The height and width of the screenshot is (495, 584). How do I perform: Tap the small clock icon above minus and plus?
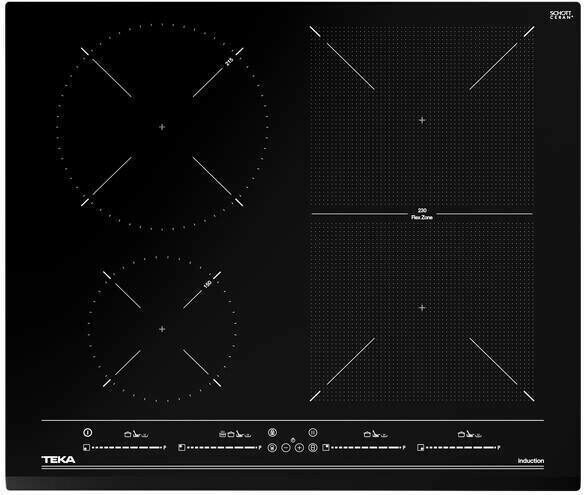point(293,440)
